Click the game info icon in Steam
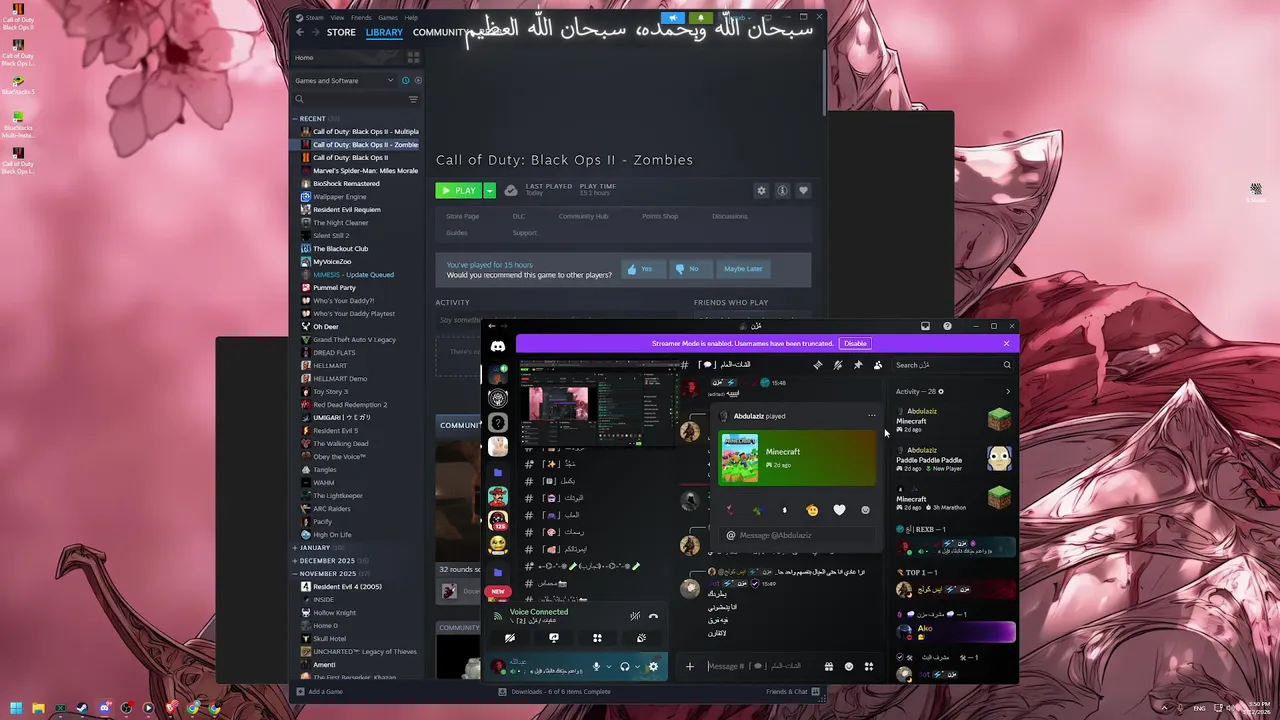This screenshot has width=1280, height=720. [782, 191]
